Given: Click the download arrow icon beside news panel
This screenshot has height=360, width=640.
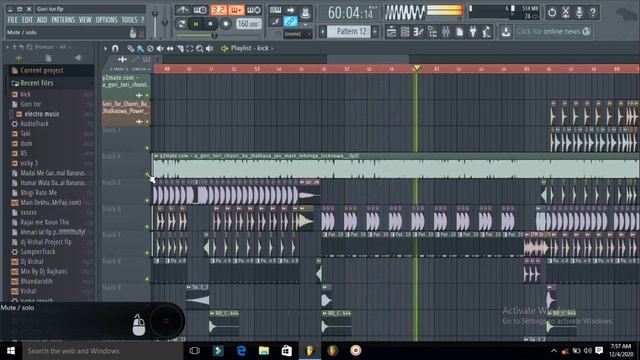Looking at the screenshot, I should (x=506, y=31).
